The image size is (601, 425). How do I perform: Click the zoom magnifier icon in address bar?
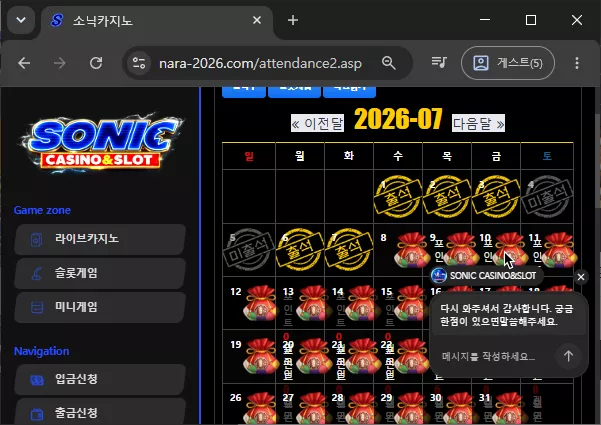389,63
